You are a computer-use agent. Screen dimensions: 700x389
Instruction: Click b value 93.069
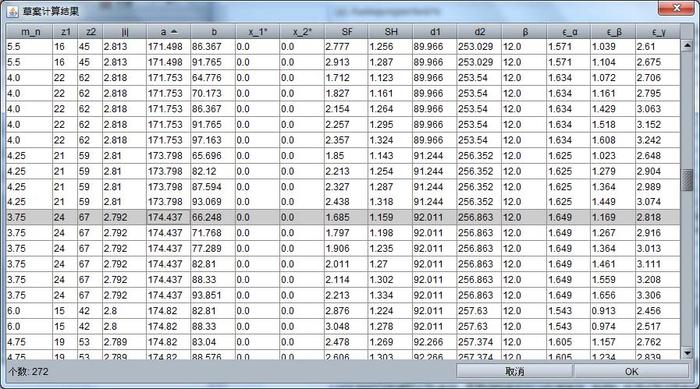tap(213, 202)
